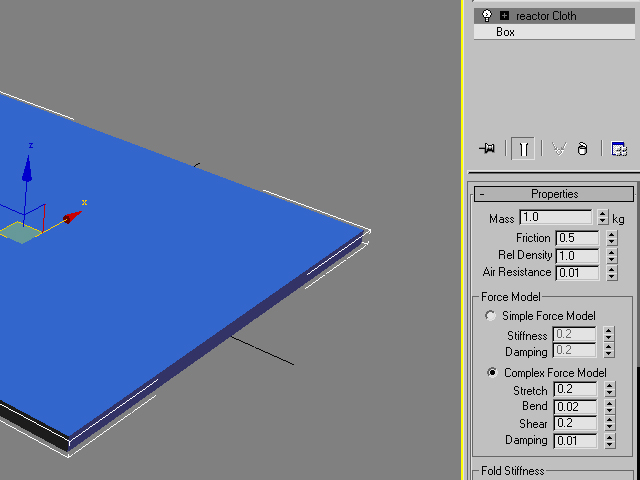Click Remove Modifier trash can icon

[x=583, y=149]
